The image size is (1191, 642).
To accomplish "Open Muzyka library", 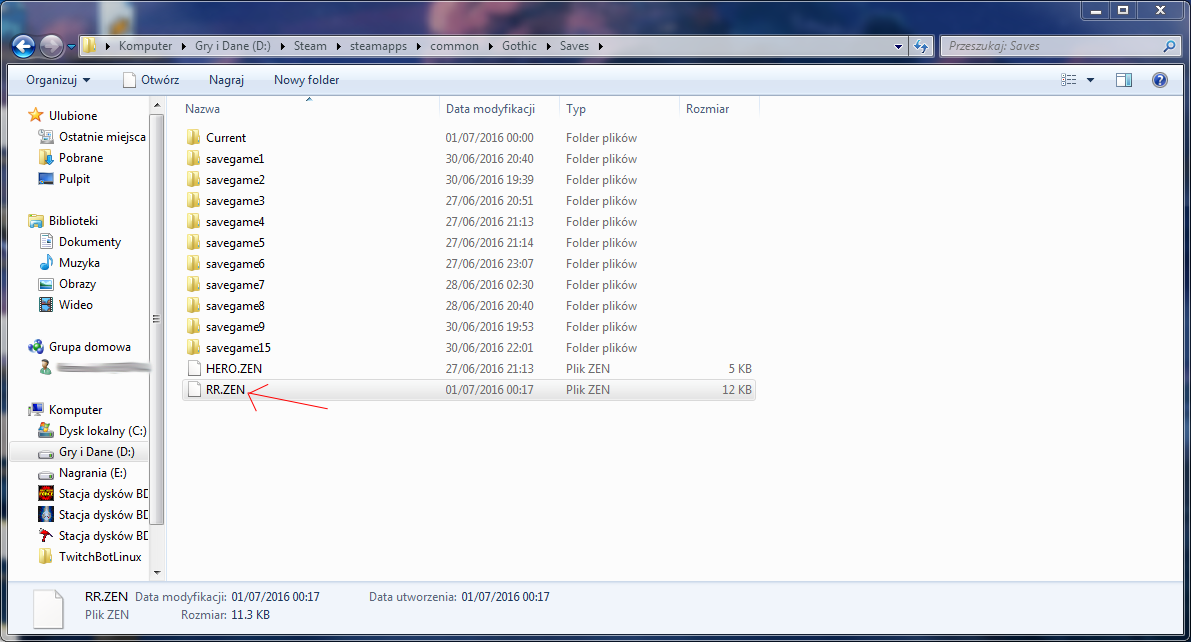I will pyautogui.click(x=70, y=263).
